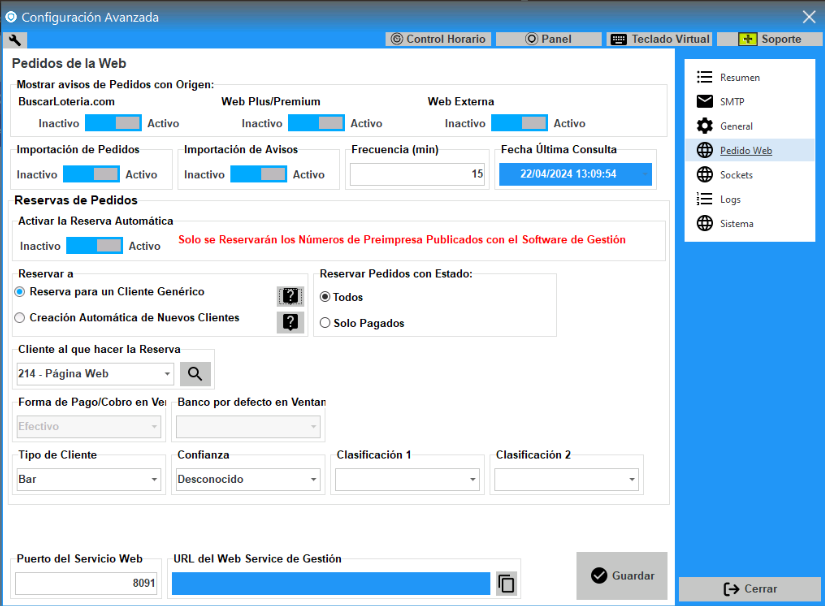Click Cerrar to exit
Screen dimensions: 825x606
point(750,589)
